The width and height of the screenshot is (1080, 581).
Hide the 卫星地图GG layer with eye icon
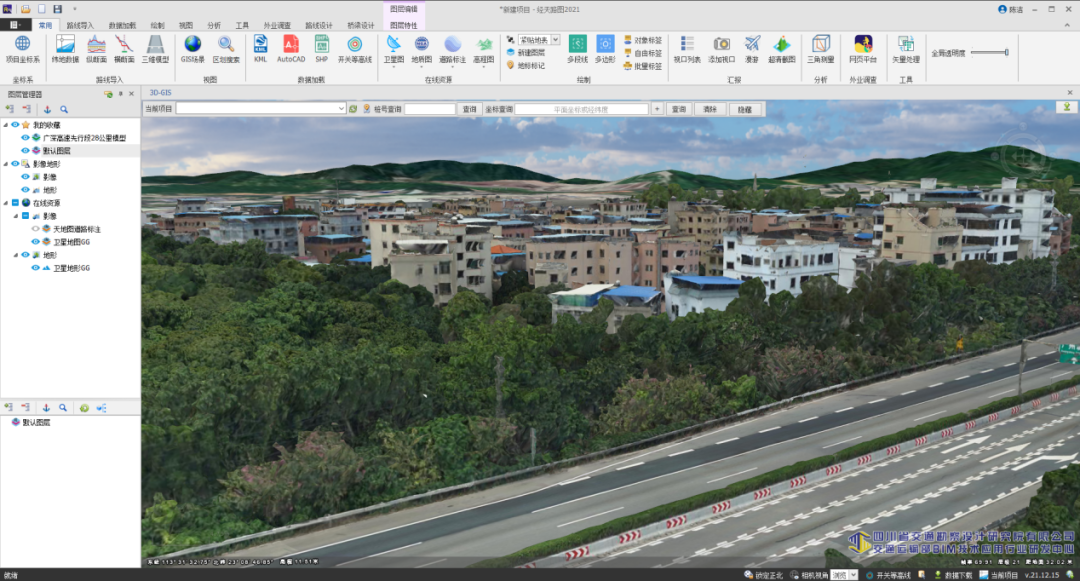pyautogui.click(x=36, y=242)
